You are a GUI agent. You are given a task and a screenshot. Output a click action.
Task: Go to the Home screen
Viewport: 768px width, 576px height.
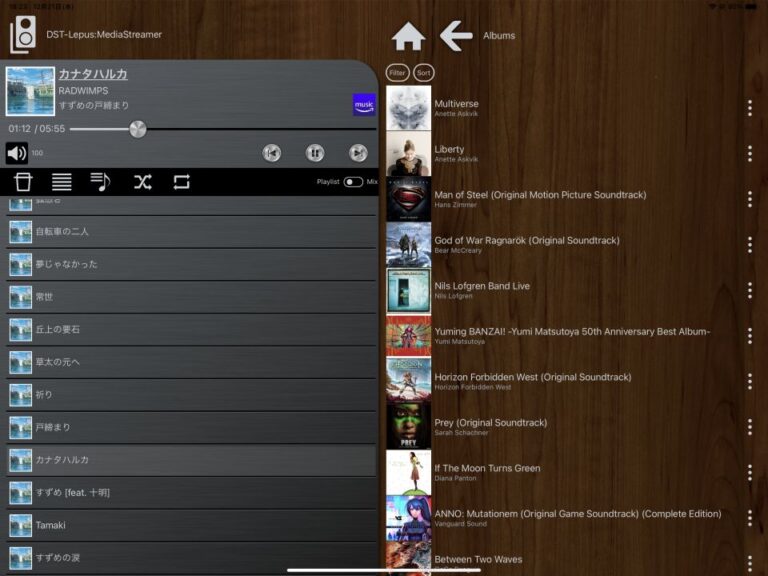408,36
